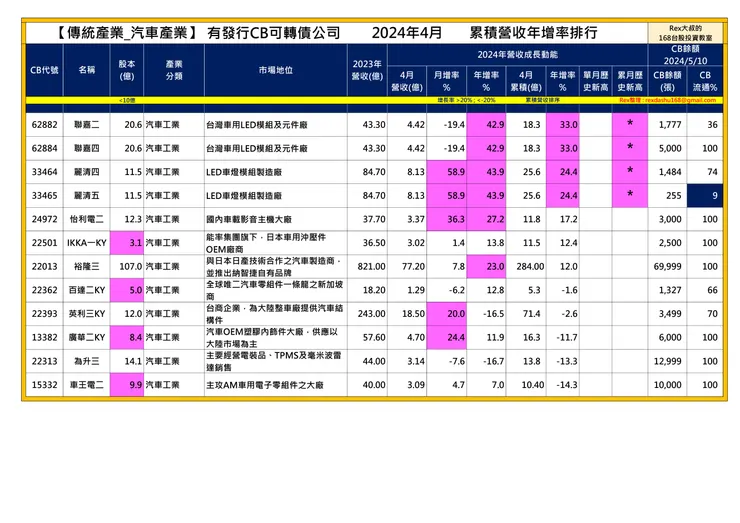740x523 pixels.
Task: Click the rexdashu168@gmail.com email address
Action: (x=680, y=100)
